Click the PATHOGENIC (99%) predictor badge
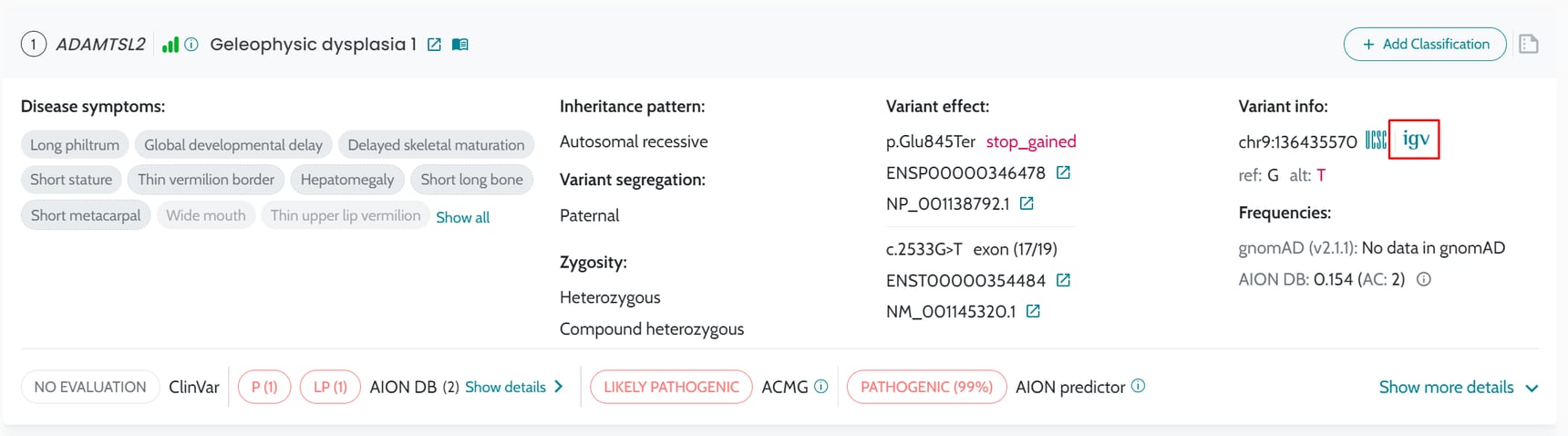Image resolution: width=1568 pixels, height=436 pixels. [926, 387]
